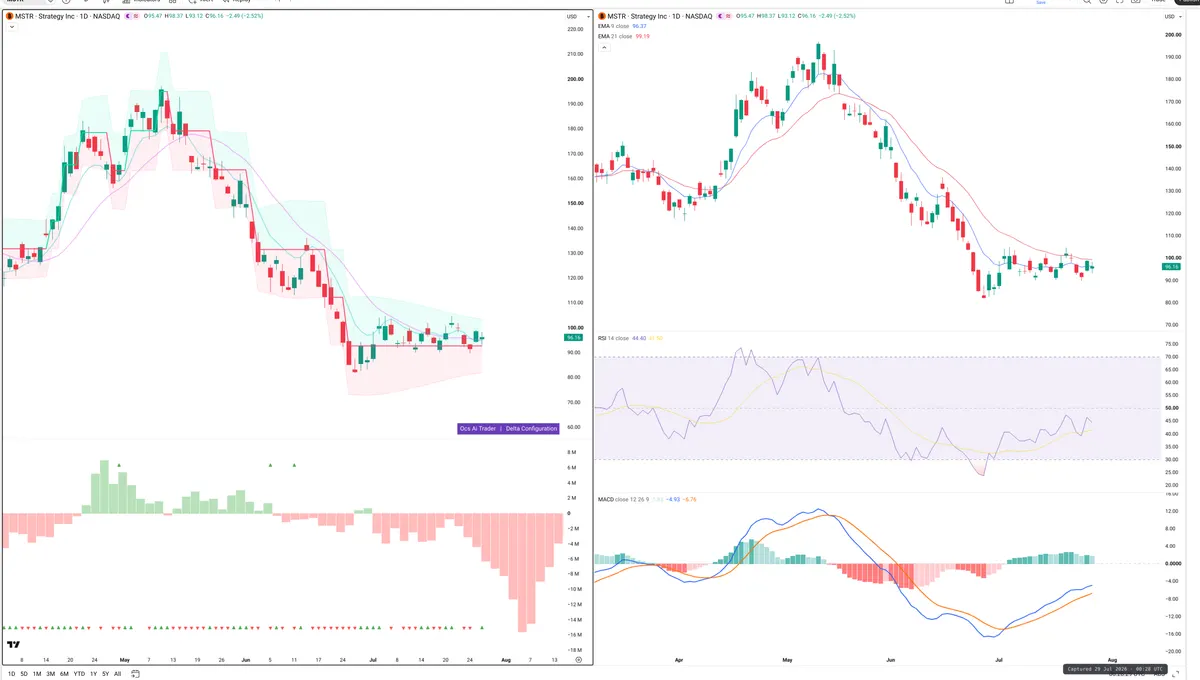Click the 70.00 level on RSI scale

pos(1172,357)
